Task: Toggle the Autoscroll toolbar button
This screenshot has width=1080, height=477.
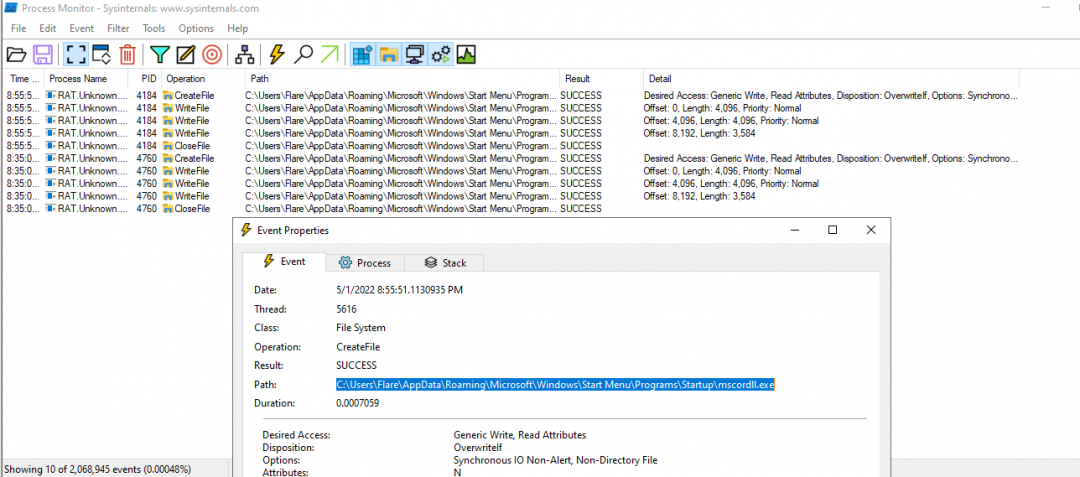Action: [101, 54]
